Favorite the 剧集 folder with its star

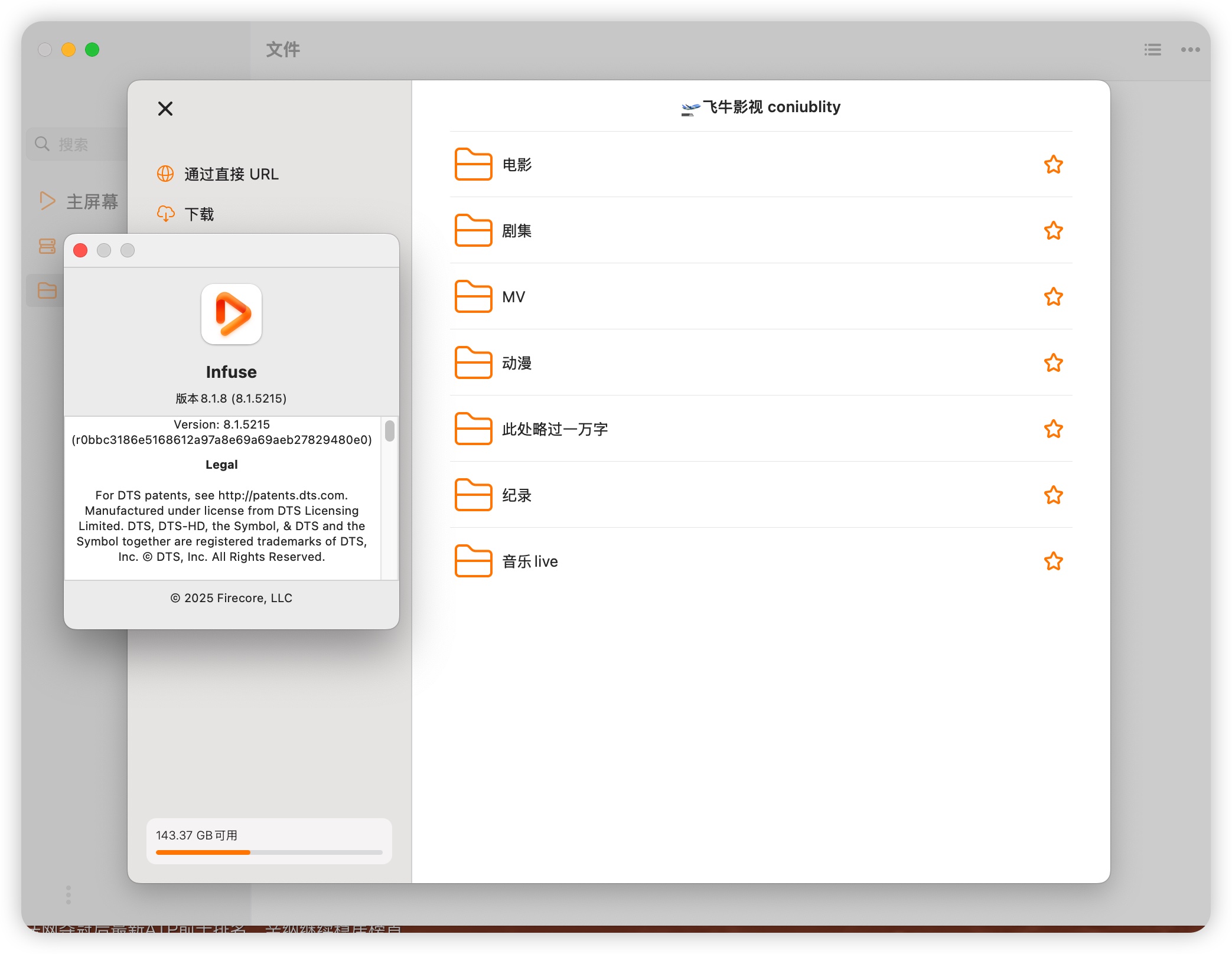coord(1053,231)
